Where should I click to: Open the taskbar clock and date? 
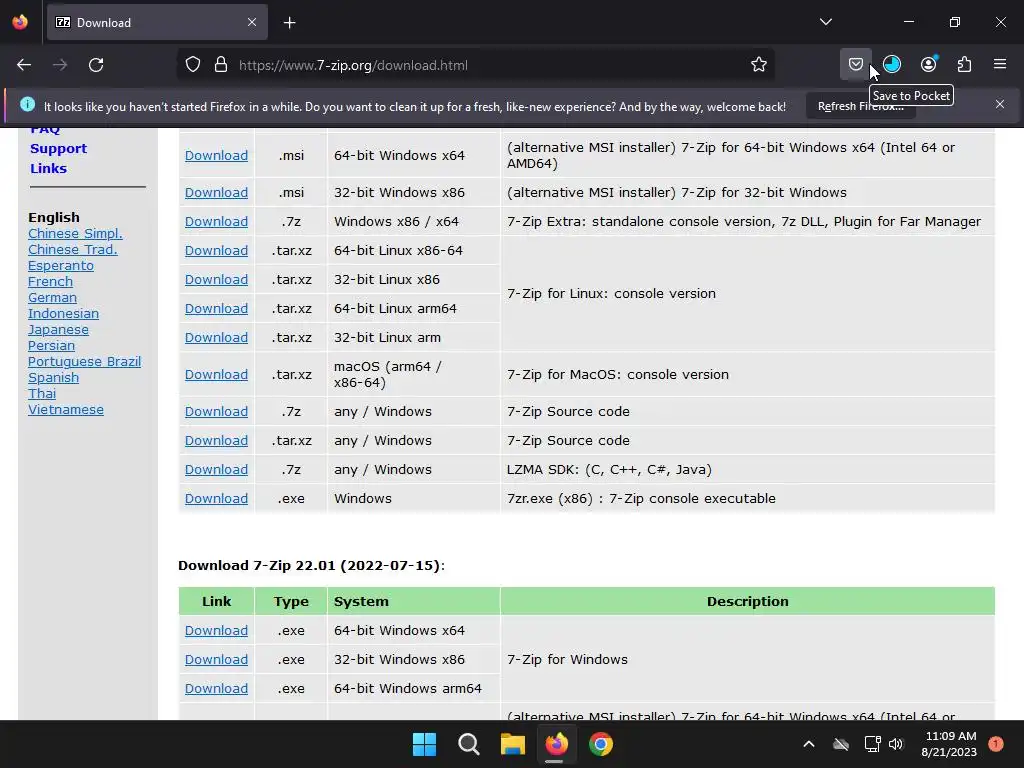point(949,744)
